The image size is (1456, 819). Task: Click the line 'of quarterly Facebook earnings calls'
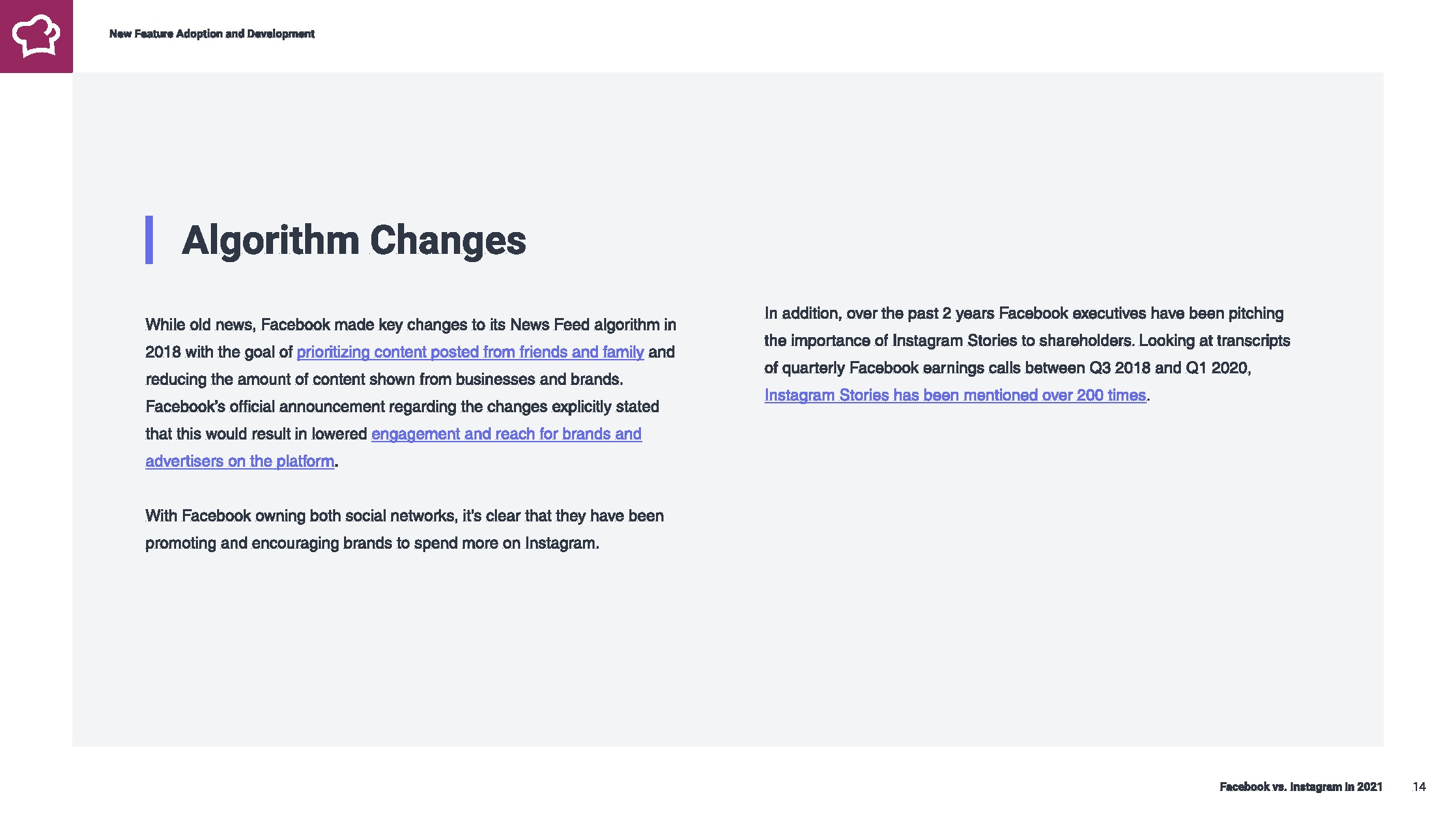pyautogui.click(x=1008, y=368)
